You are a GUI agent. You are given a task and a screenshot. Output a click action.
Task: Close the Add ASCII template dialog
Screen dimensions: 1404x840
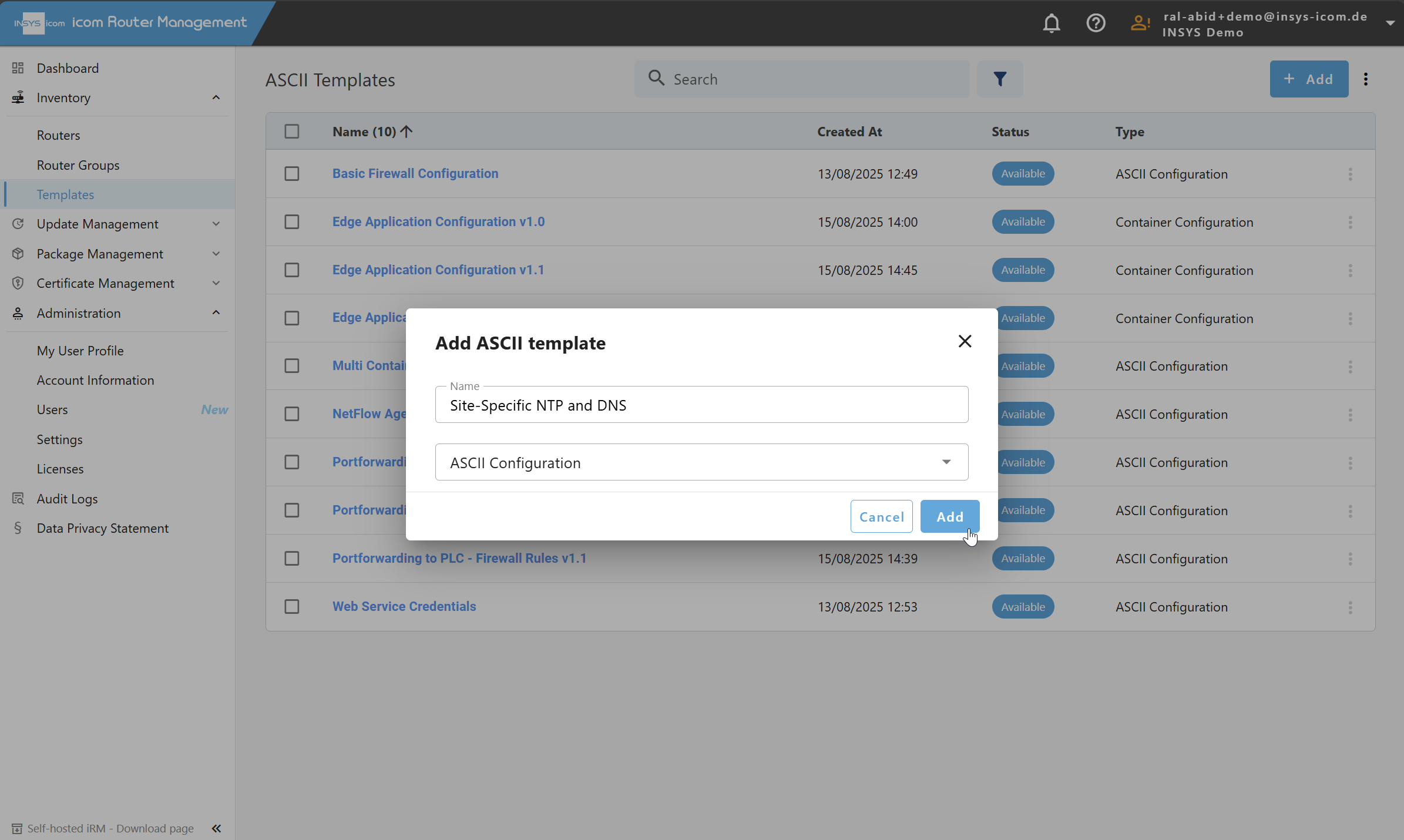(965, 341)
